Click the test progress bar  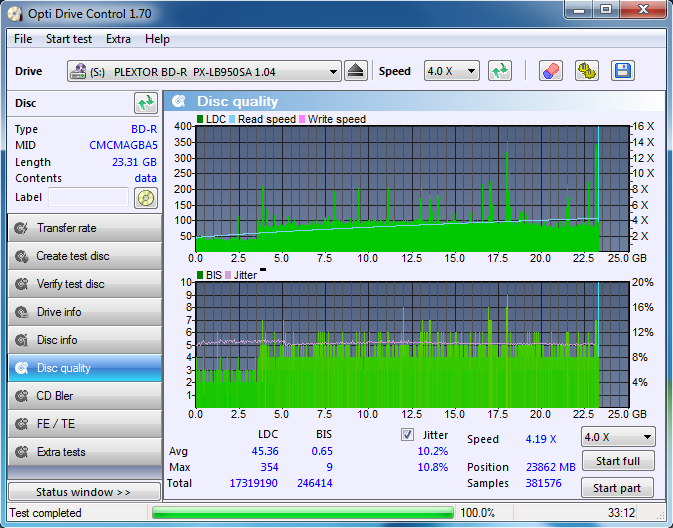(x=303, y=513)
